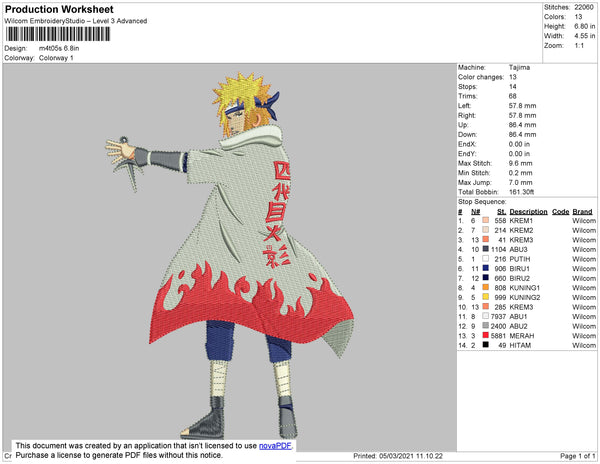This screenshot has width=600, height=464.
Task: Open the novaPDF hyperlink
Action: point(275,446)
